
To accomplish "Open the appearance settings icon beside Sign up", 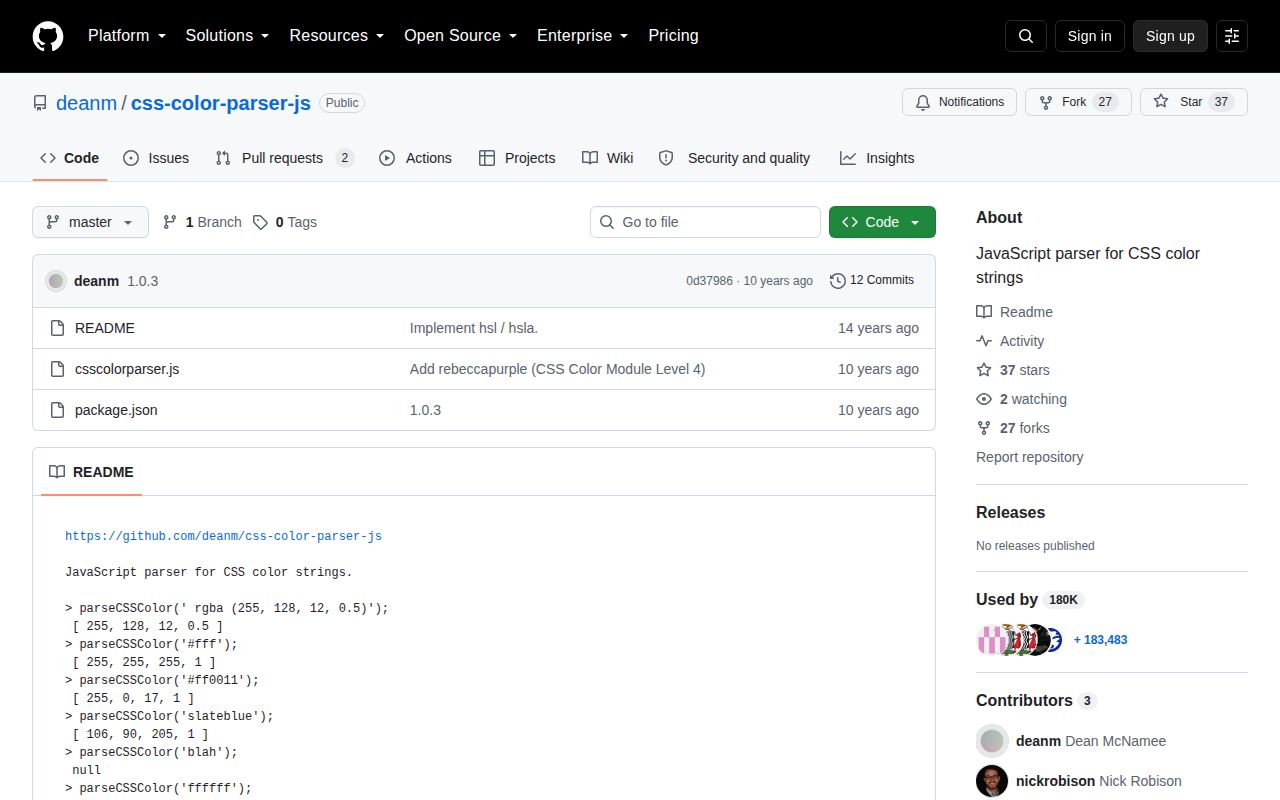I will (x=1232, y=36).
